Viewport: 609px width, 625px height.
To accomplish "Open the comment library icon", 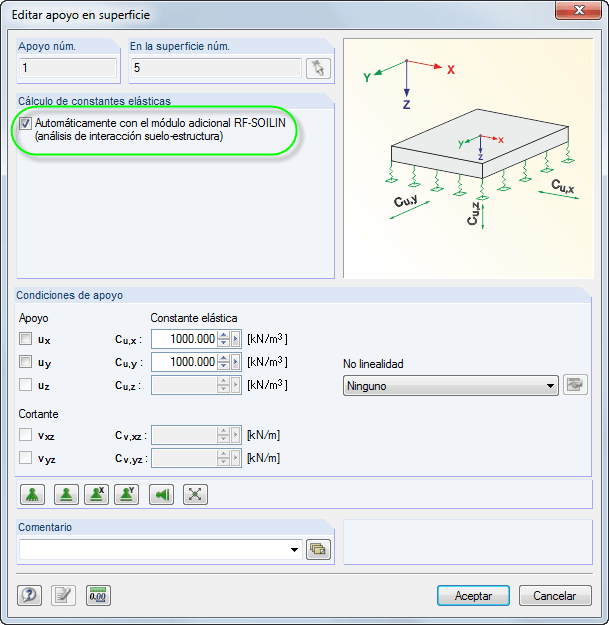I will tap(318, 550).
